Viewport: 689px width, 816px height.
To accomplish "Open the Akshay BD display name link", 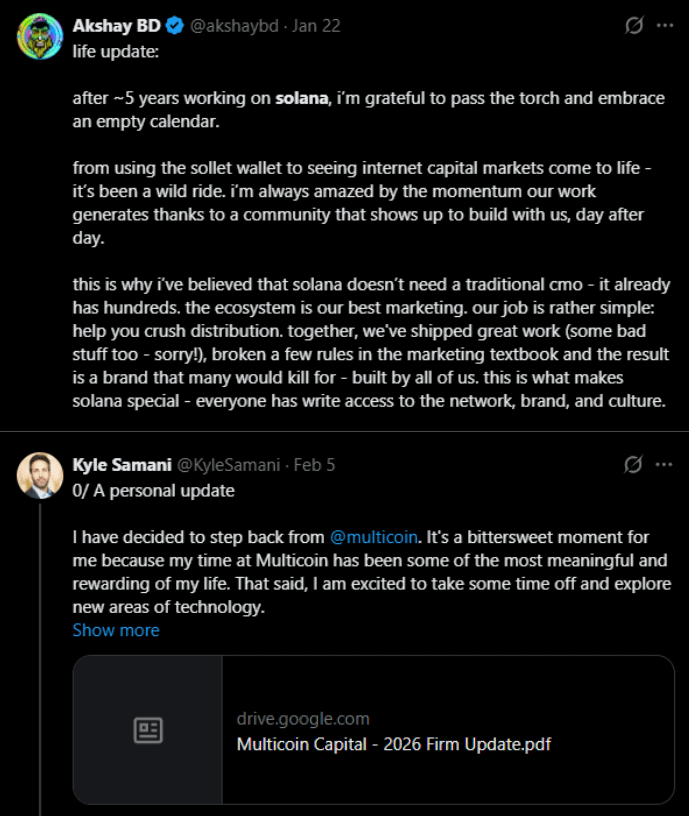I will (x=116, y=26).
